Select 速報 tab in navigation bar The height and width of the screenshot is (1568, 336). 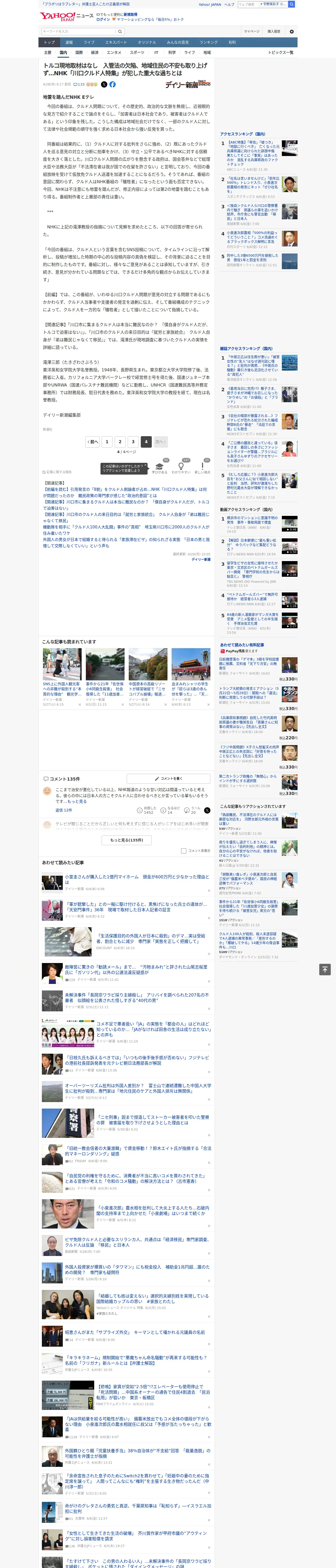click(69, 43)
